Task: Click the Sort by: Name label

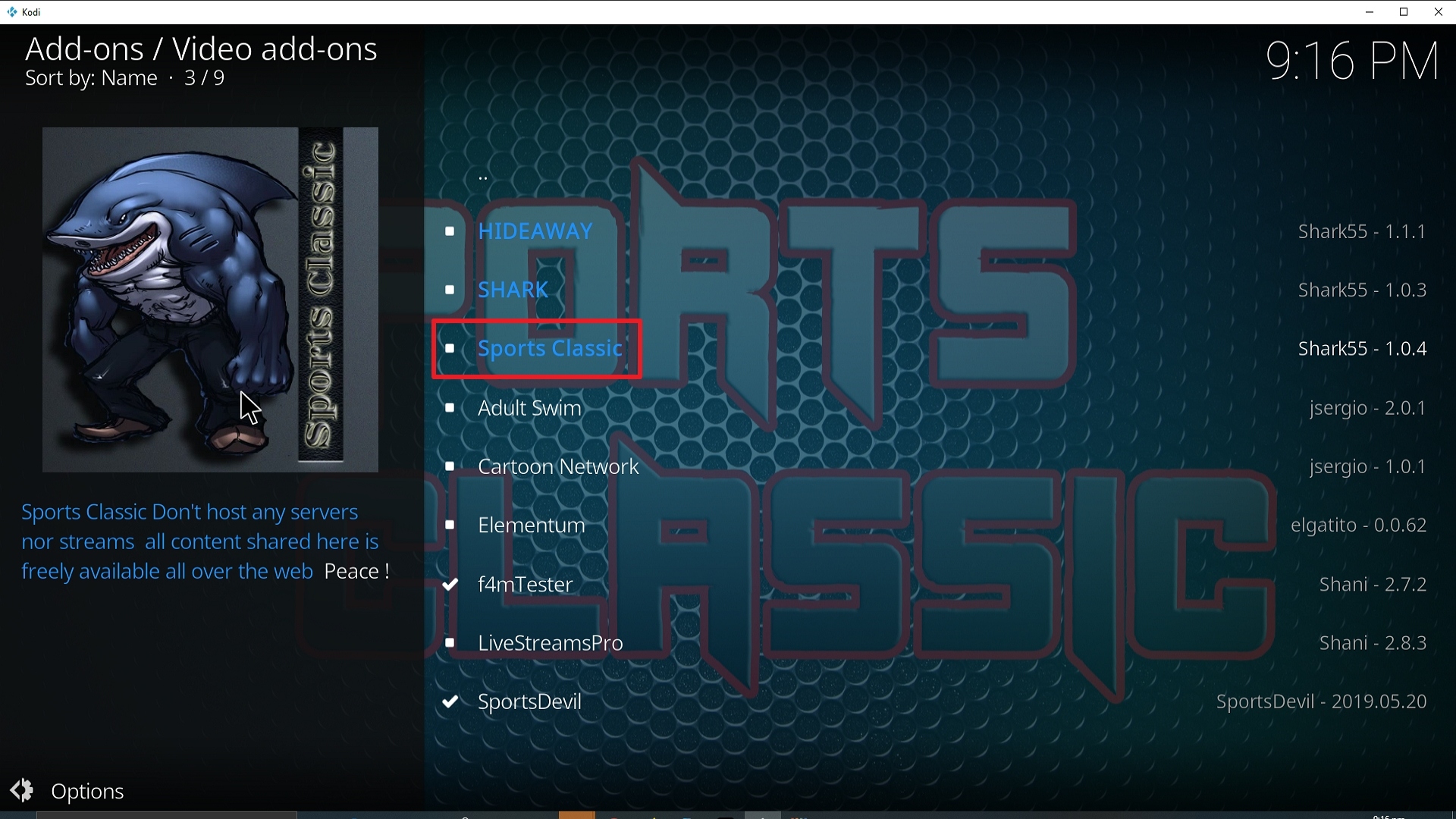Action: point(91,78)
